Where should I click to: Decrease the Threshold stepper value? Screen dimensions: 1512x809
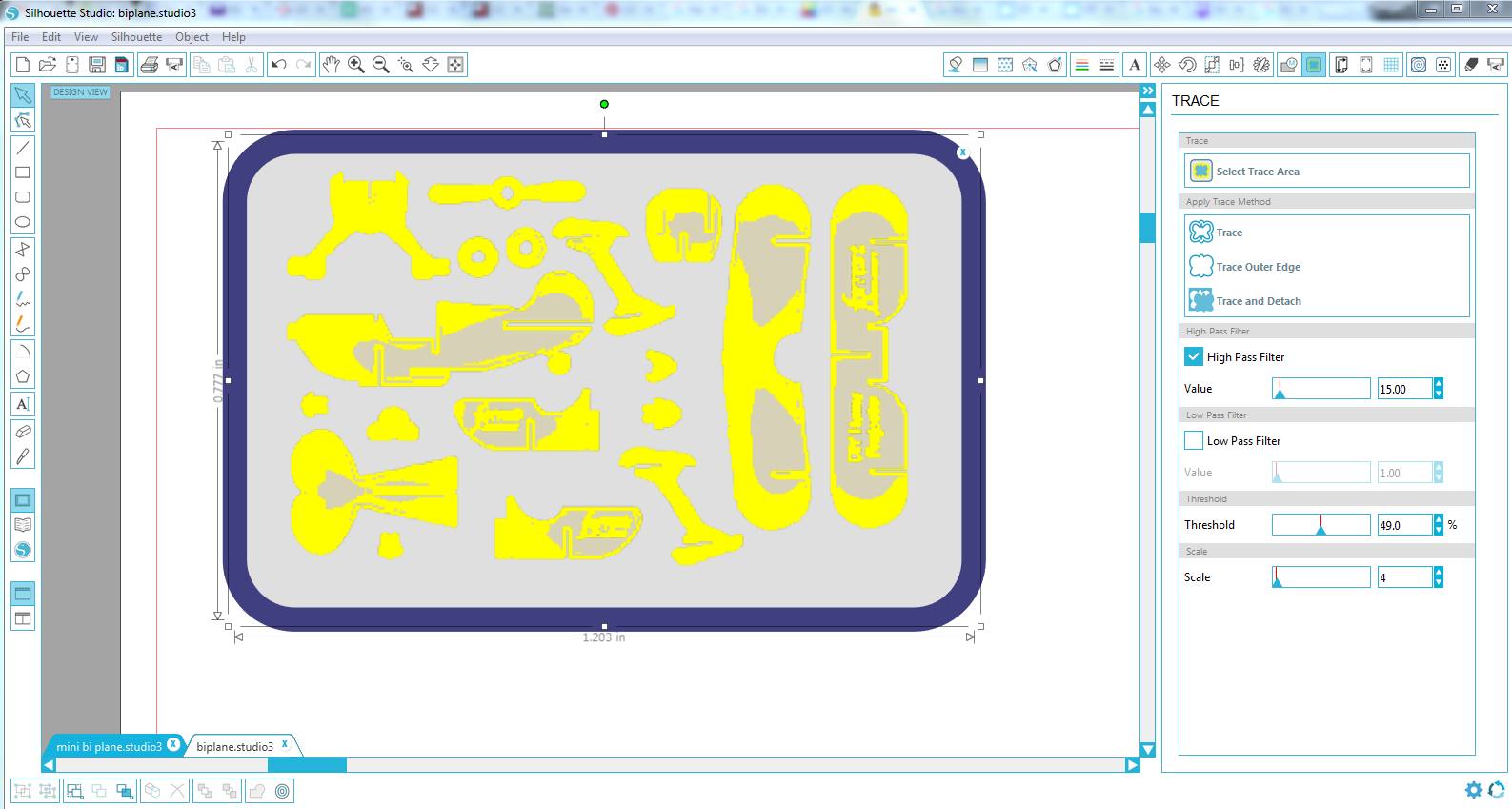pos(1439,530)
